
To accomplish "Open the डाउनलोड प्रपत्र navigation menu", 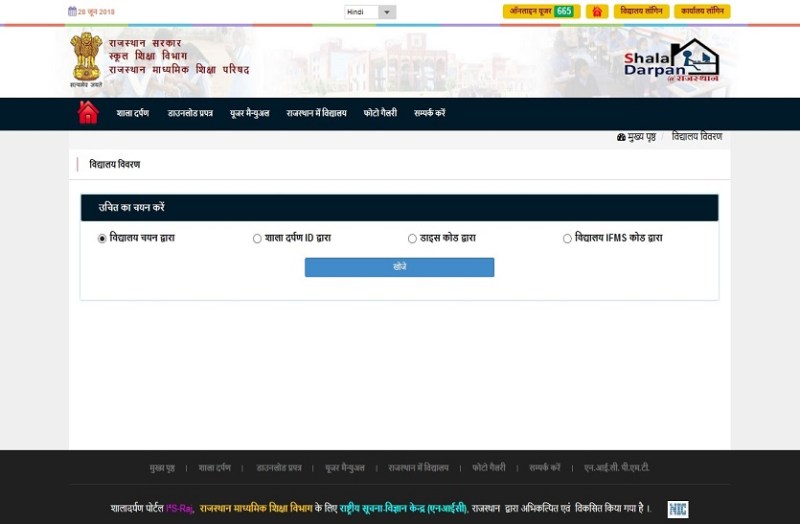I will pyautogui.click(x=190, y=114).
